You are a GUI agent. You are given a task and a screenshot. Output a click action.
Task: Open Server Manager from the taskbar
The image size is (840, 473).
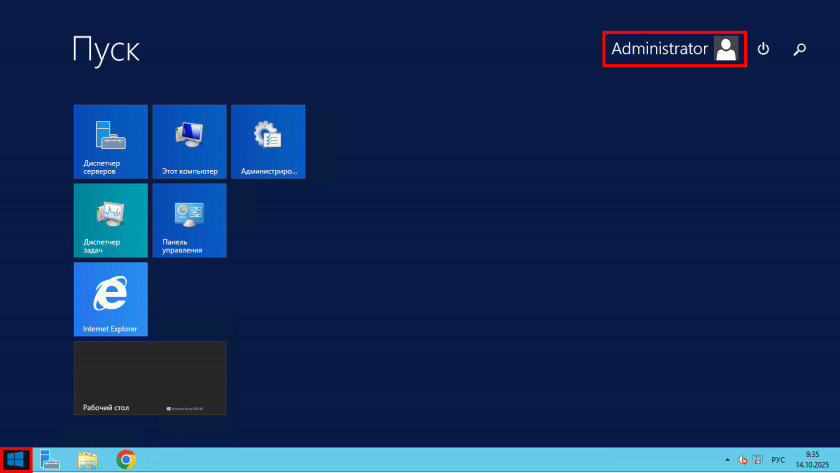coord(50,460)
